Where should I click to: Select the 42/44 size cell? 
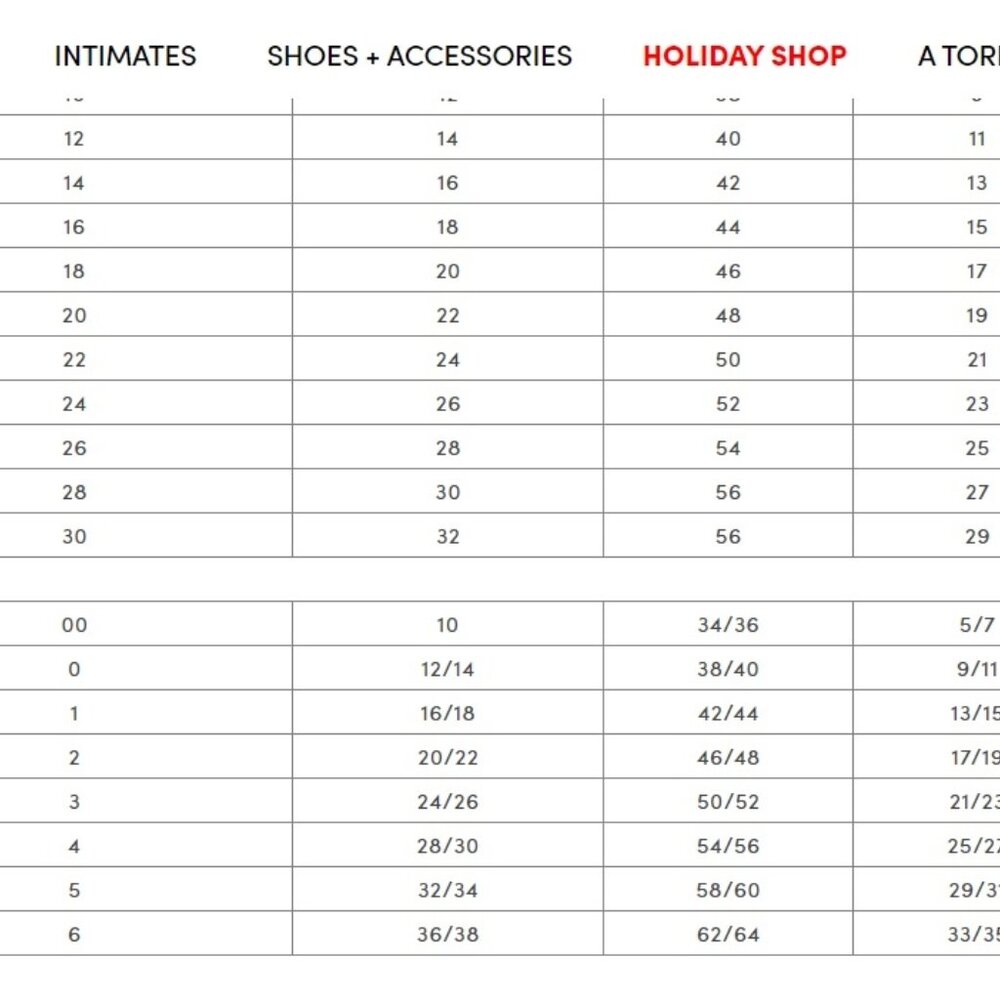(x=728, y=712)
